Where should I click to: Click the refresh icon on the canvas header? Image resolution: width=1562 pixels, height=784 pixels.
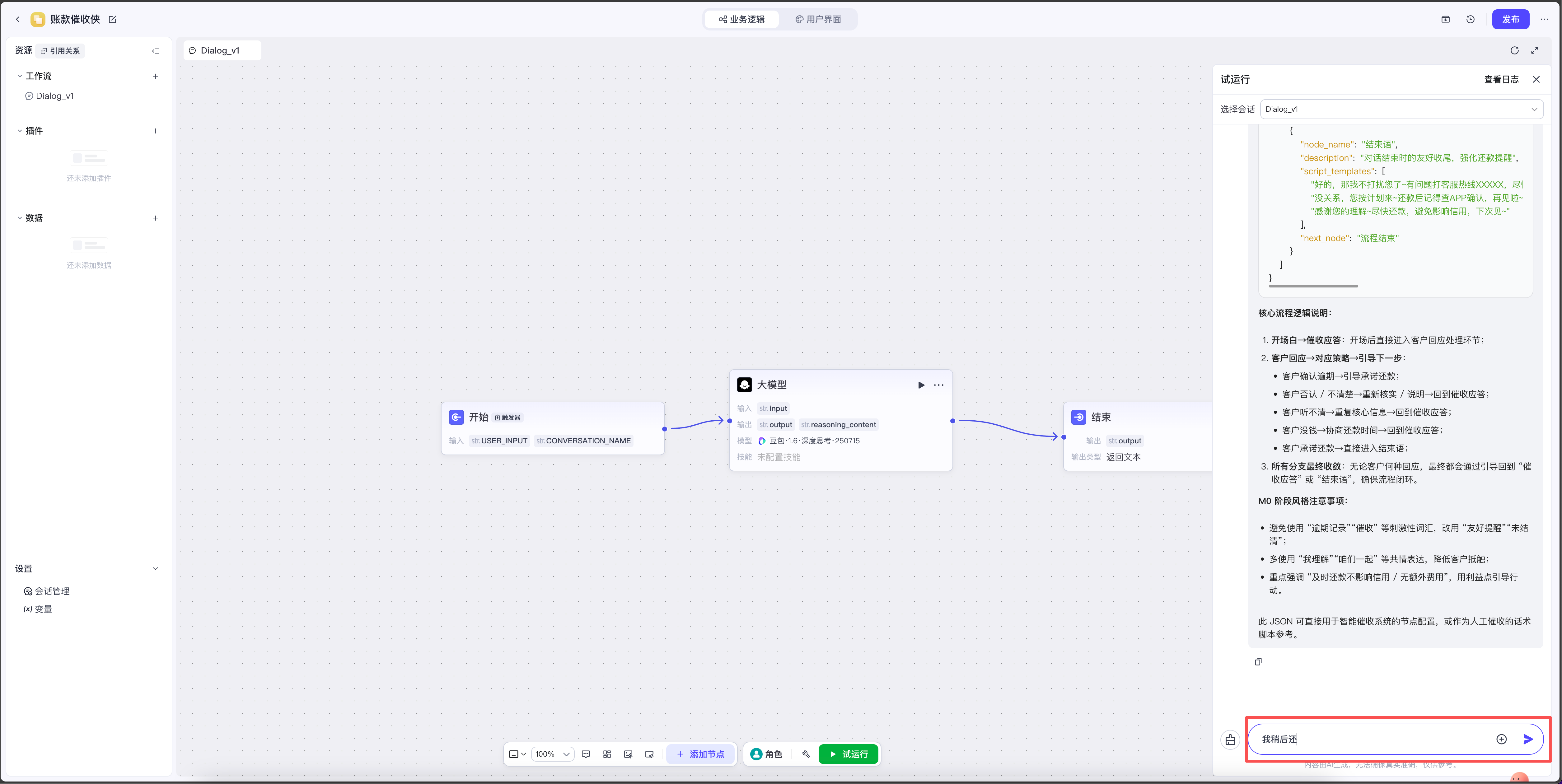(1514, 50)
